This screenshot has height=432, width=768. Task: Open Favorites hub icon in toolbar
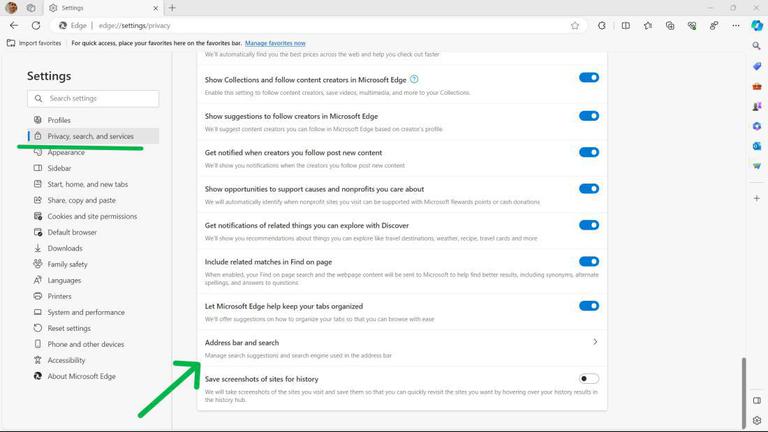pyautogui.click(x=648, y=25)
